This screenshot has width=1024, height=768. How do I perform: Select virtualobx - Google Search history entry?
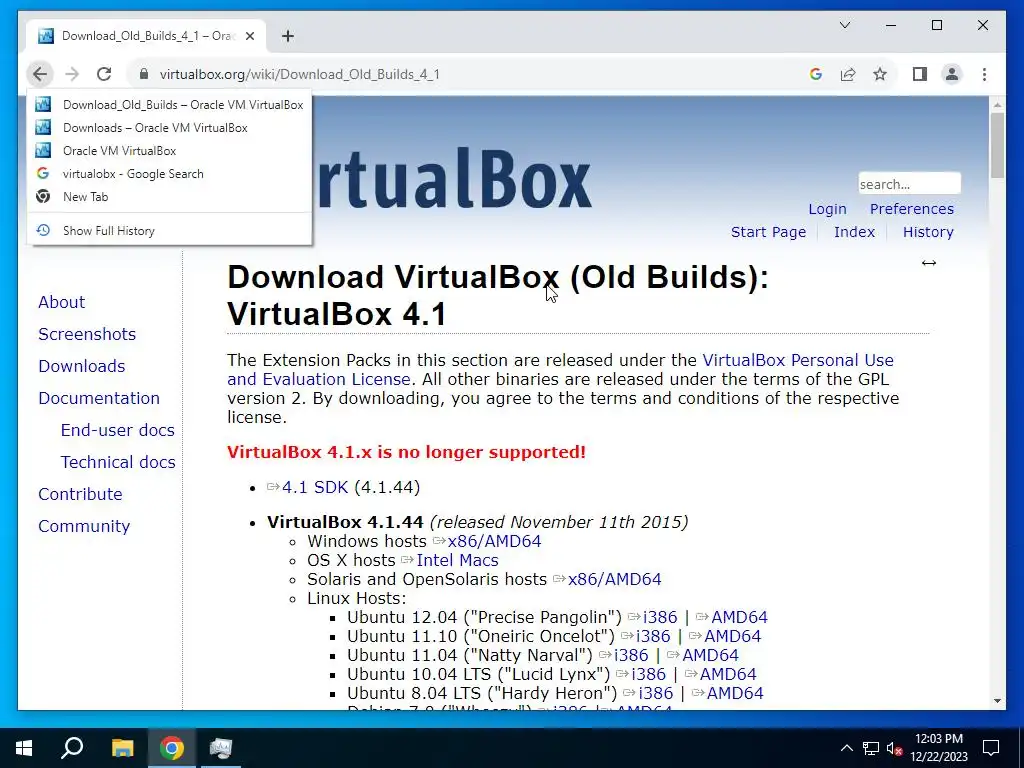pyautogui.click(x=169, y=174)
